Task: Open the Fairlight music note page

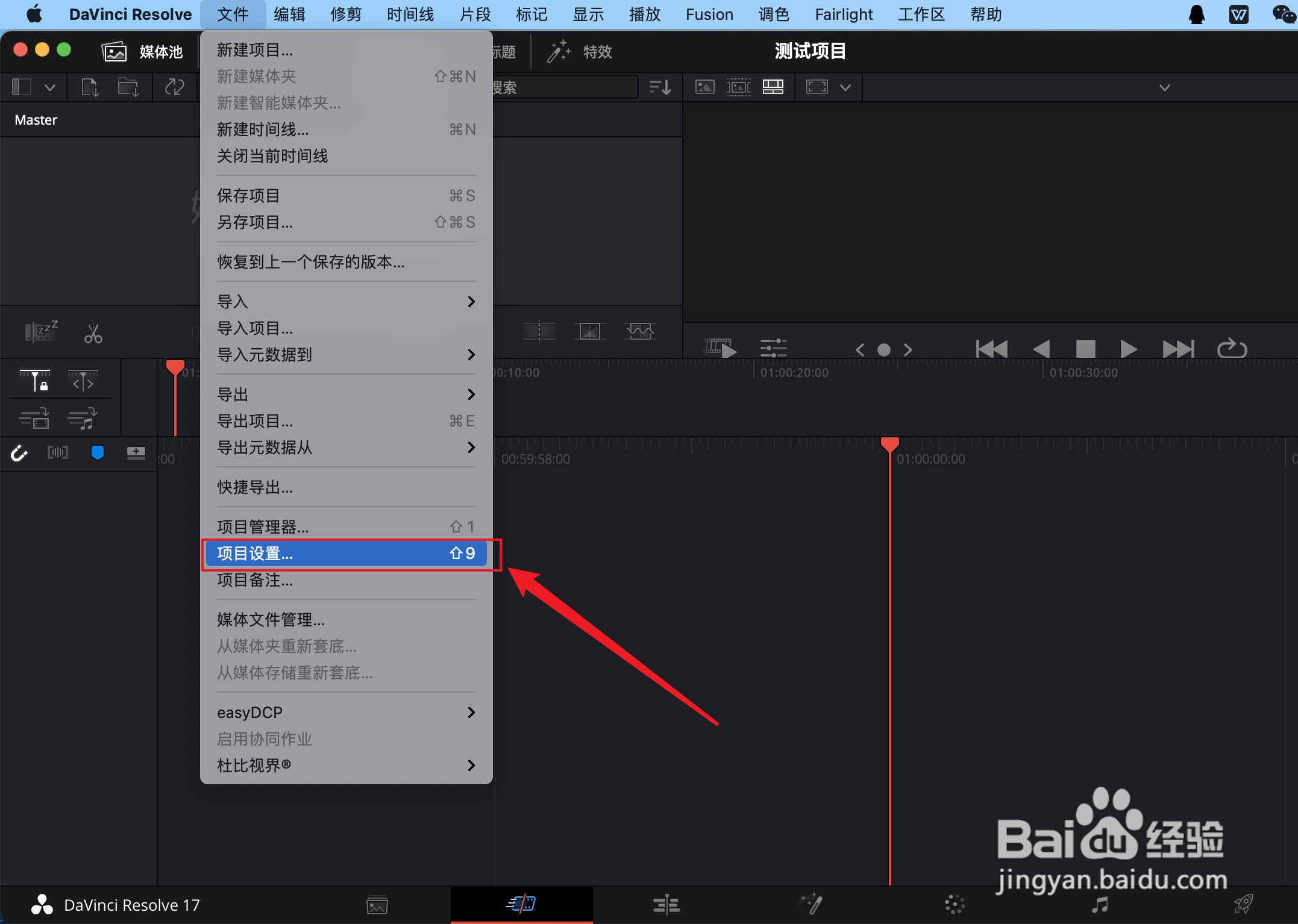Action: point(1100,904)
